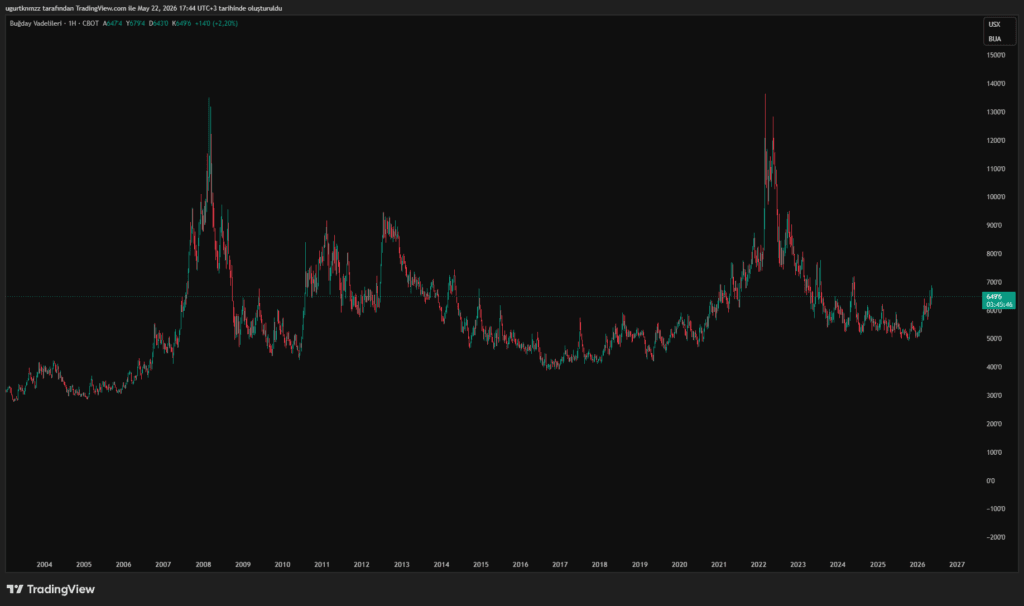The image size is (1024, 606).
Task: Open the USX currency selector
Action: coord(994,25)
